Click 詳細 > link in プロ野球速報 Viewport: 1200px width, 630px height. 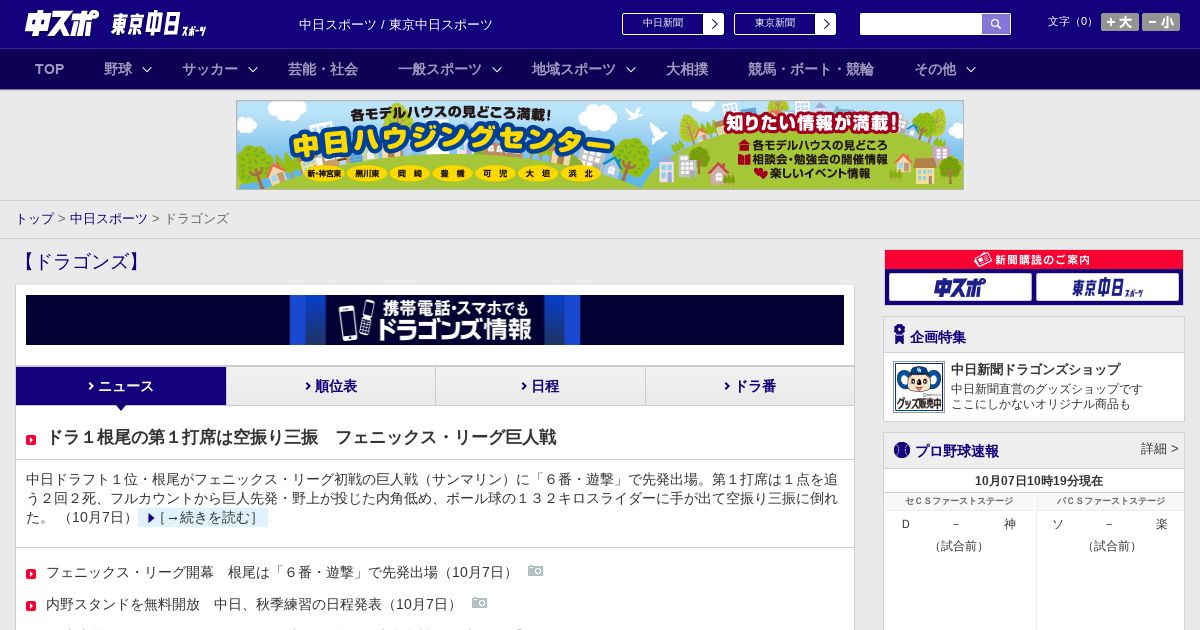1160,449
